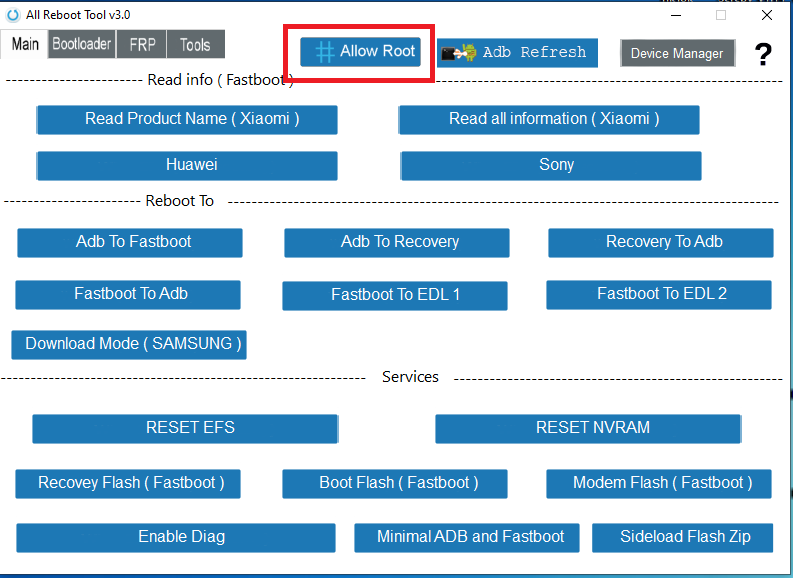
Task: Click Fastboot To EDL 1
Action: click(x=395, y=295)
